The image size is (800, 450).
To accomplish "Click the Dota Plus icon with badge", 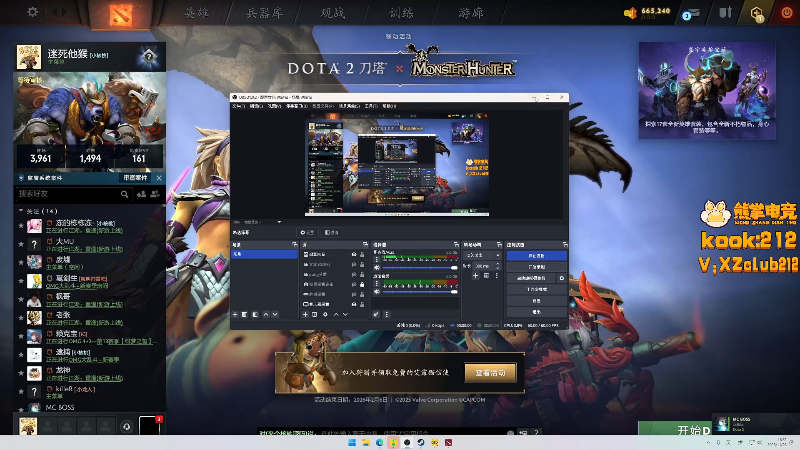I will click(757, 13).
